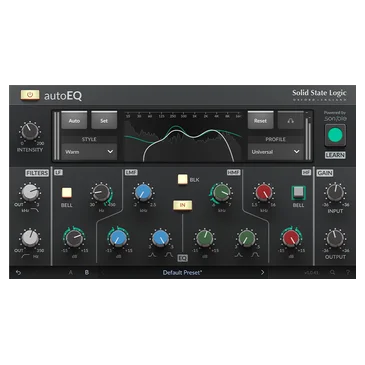Screen dimensions: 365x365
Task: Click the LMF wide Q bell icon
Action: point(169,255)
